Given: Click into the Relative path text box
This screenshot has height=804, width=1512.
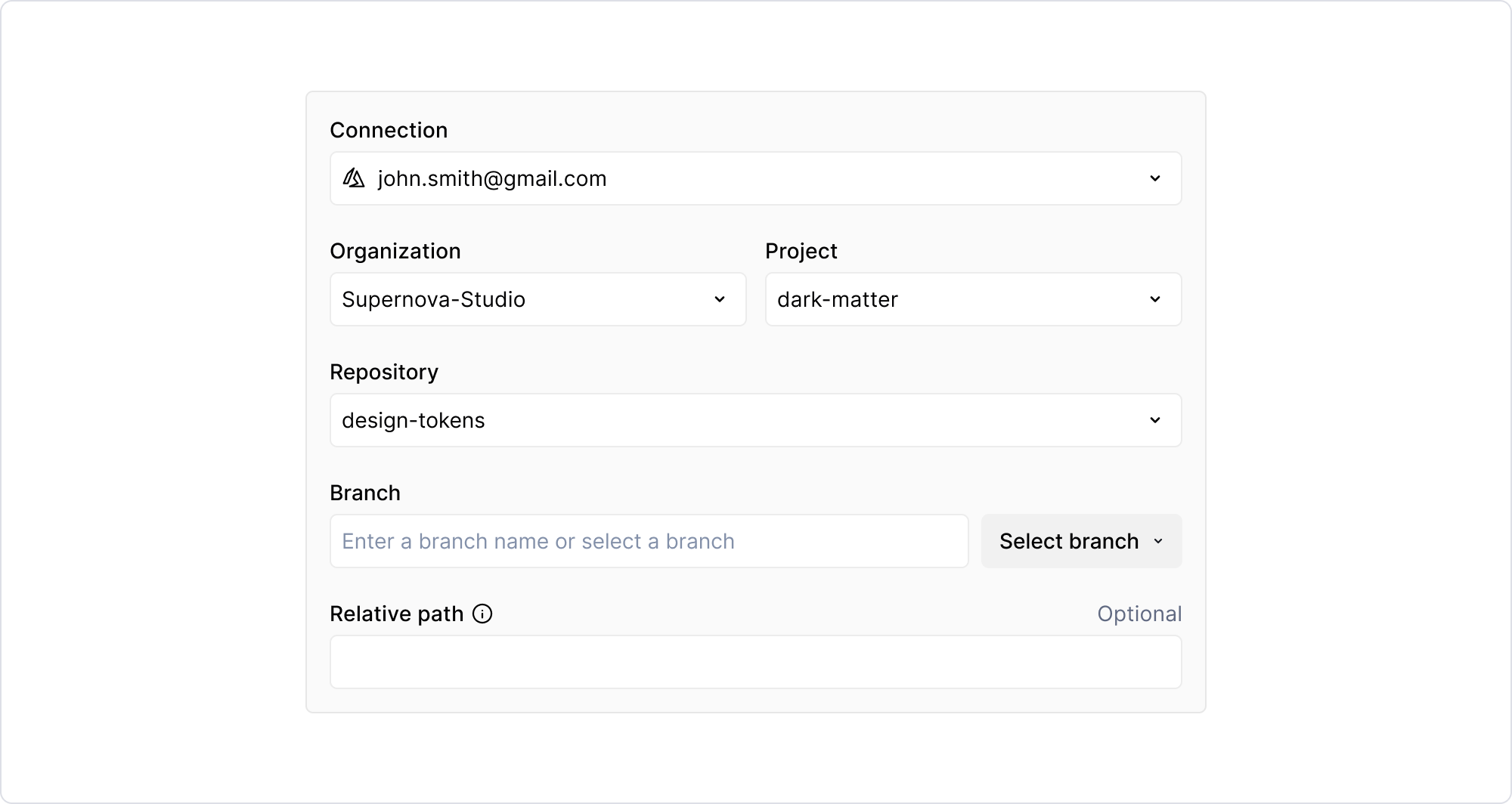Looking at the screenshot, I should [x=754, y=662].
